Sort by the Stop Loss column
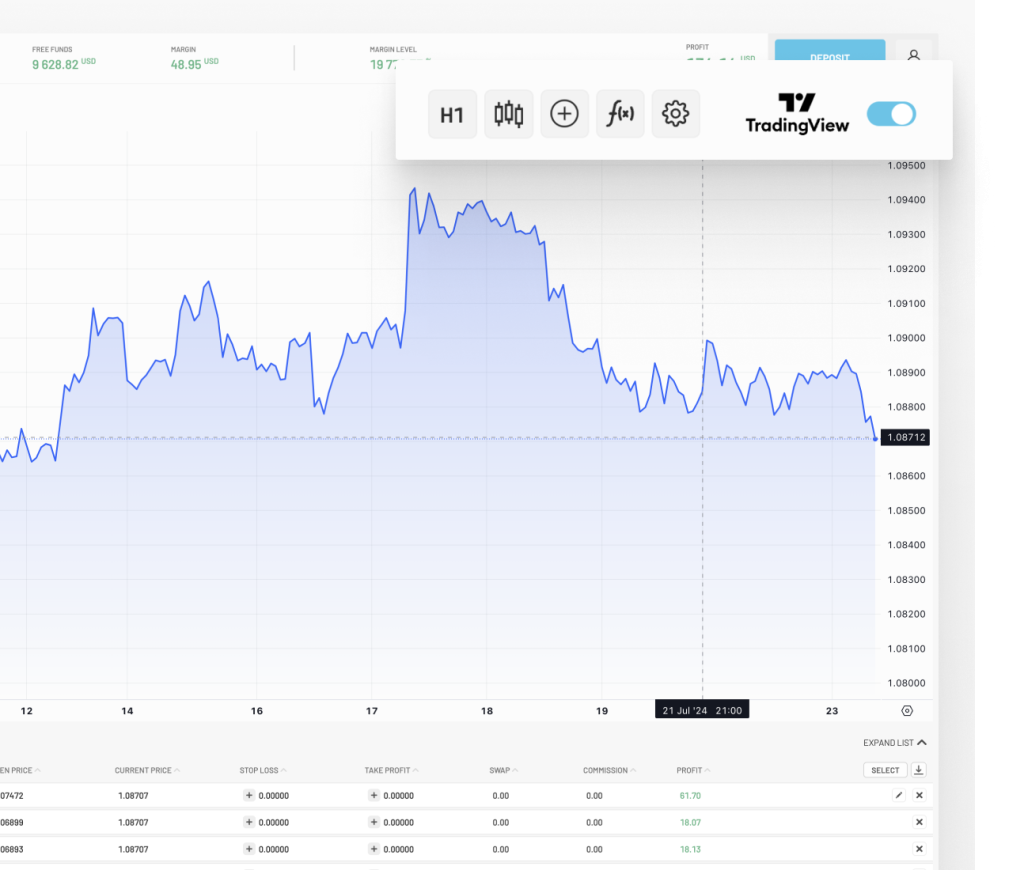The height and width of the screenshot is (870, 1024). (263, 771)
